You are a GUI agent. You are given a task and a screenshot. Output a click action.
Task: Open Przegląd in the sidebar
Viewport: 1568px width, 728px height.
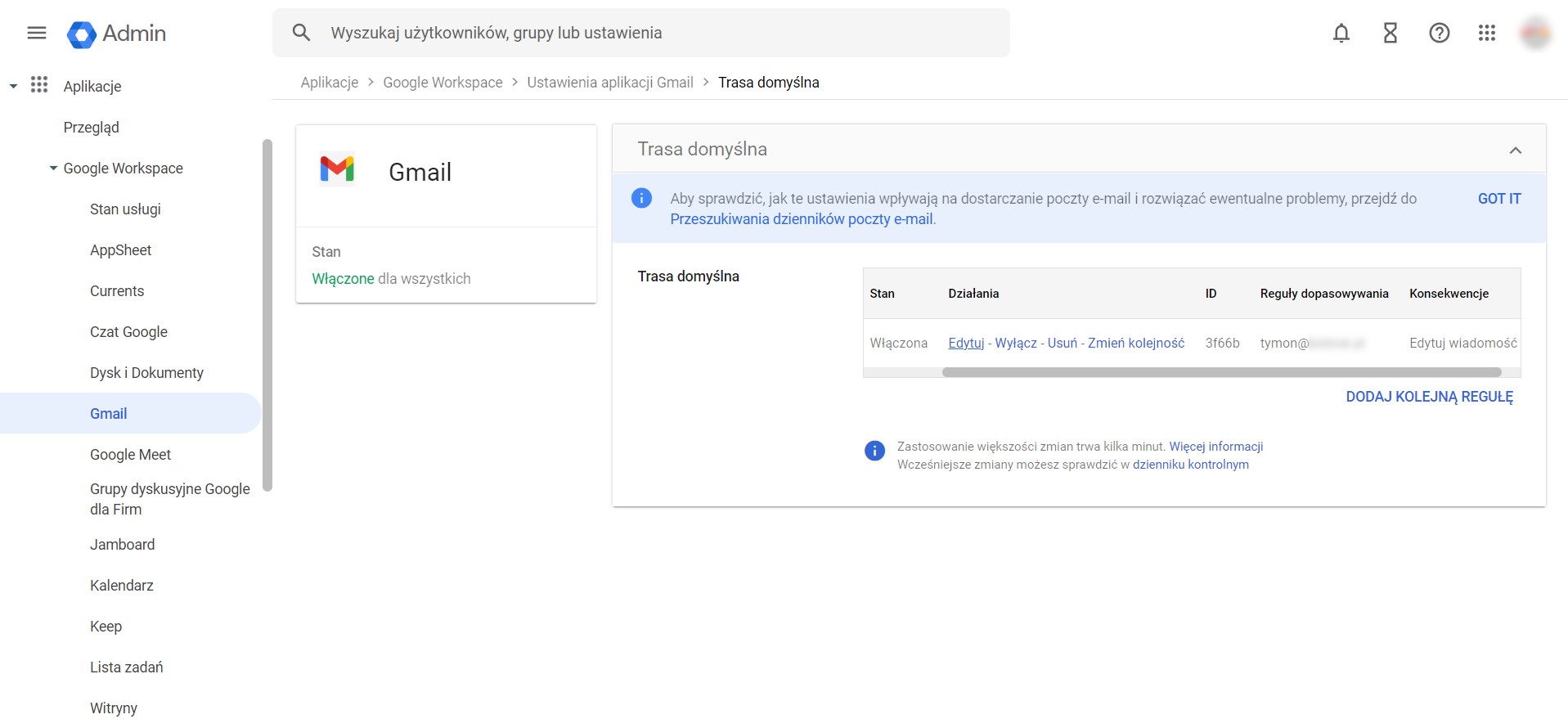[92, 128]
